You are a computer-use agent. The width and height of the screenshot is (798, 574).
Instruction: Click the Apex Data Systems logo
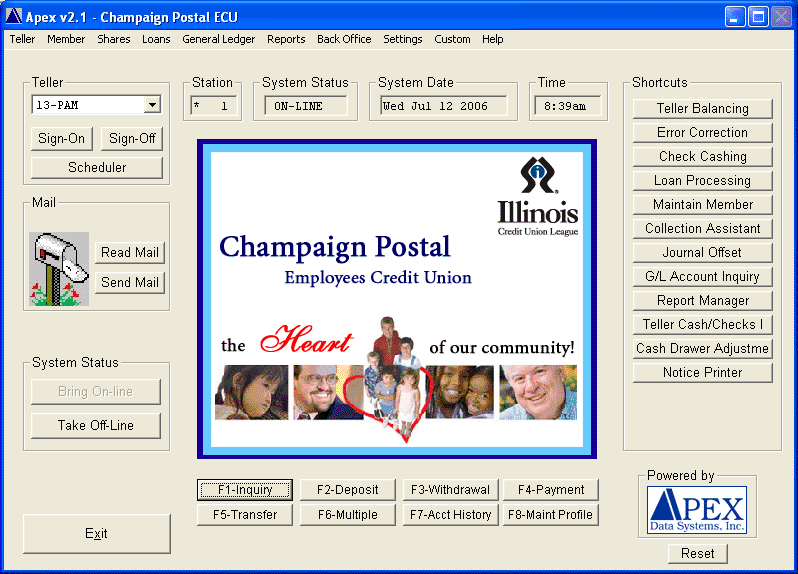click(697, 510)
